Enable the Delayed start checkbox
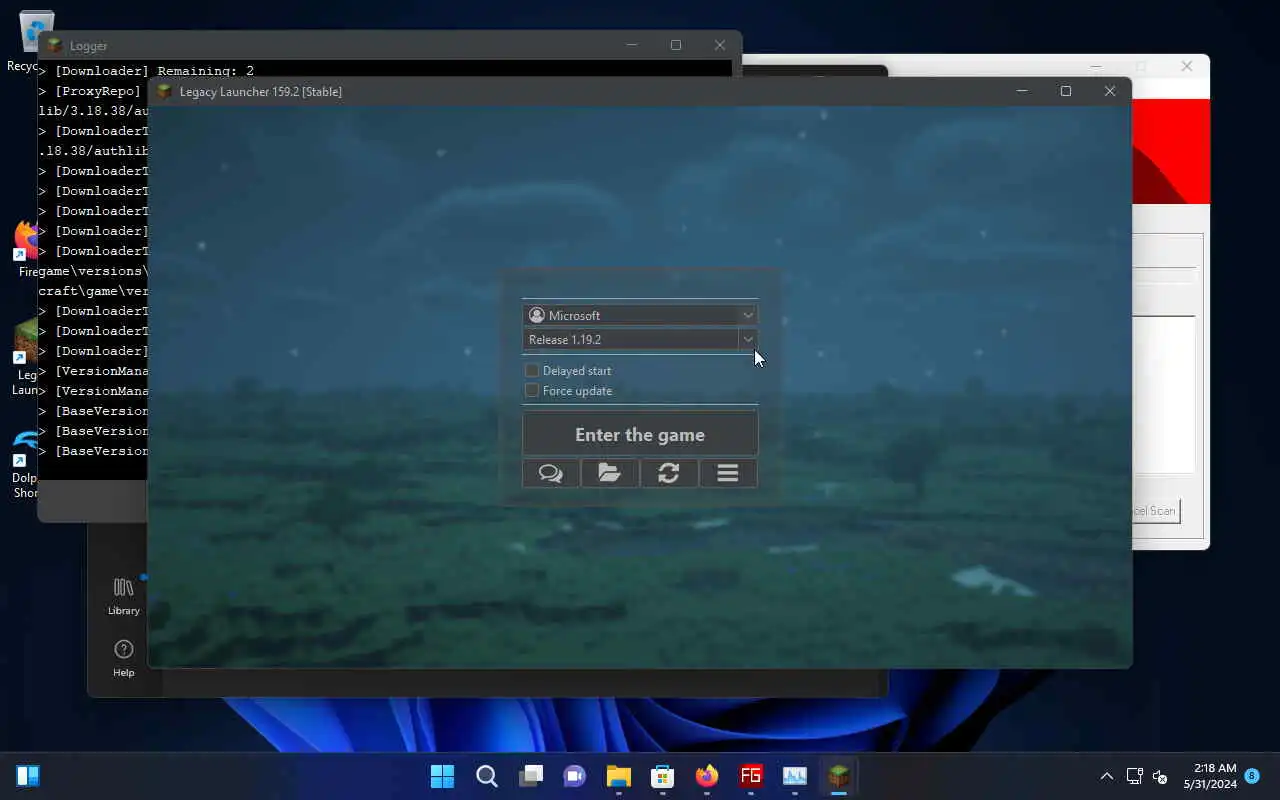Viewport: 1280px width, 800px height. click(x=532, y=370)
